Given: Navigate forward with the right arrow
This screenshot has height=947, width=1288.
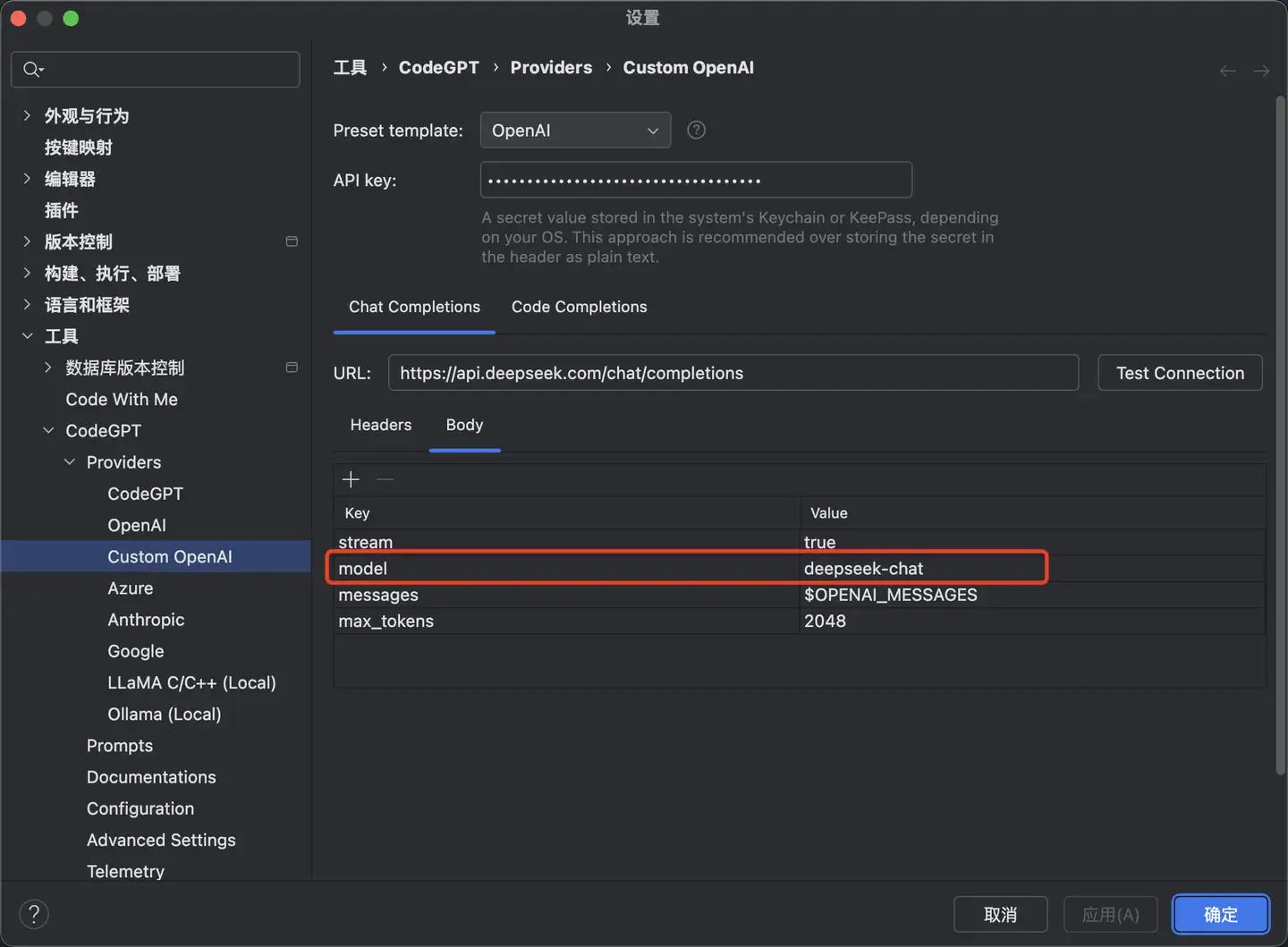Looking at the screenshot, I should (1261, 71).
